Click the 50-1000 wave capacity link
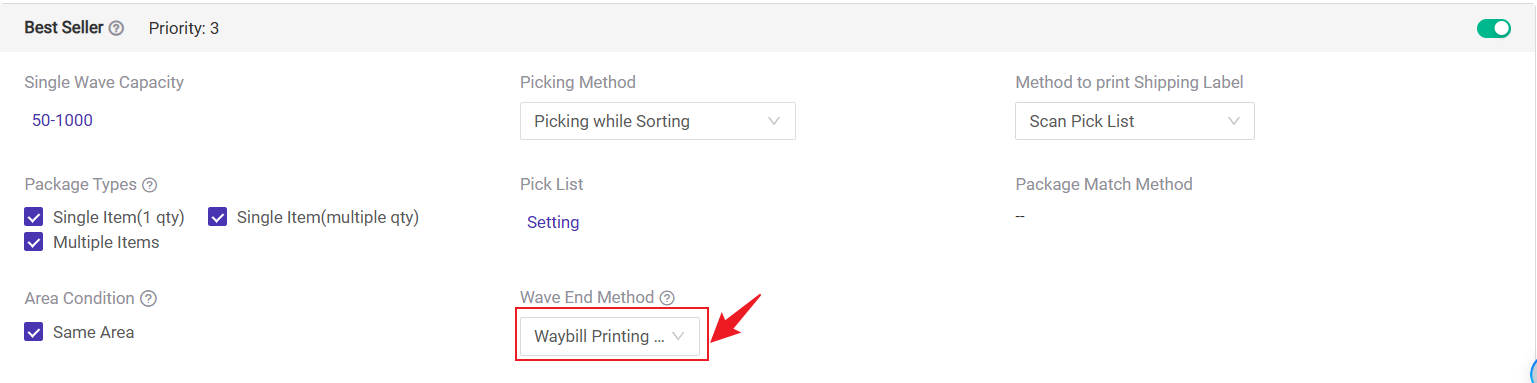1537x383 pixels. [x=62, y=120]
